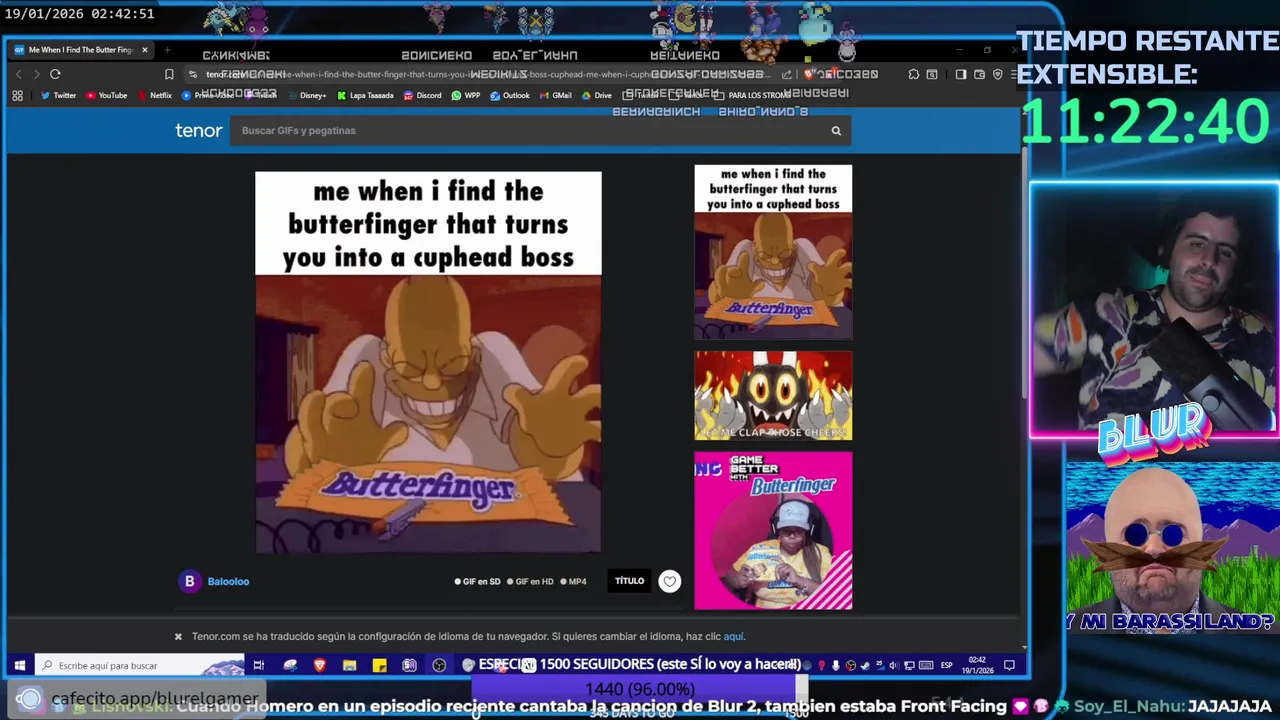Open the Outlook bookmark

pos(510,96)
